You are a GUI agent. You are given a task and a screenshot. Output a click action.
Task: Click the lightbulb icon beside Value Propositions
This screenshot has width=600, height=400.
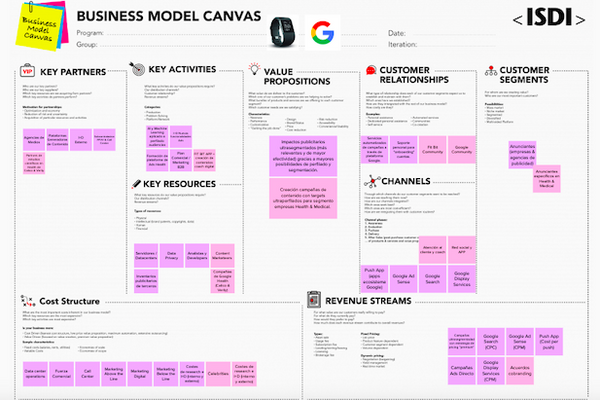tap(253, 74)
